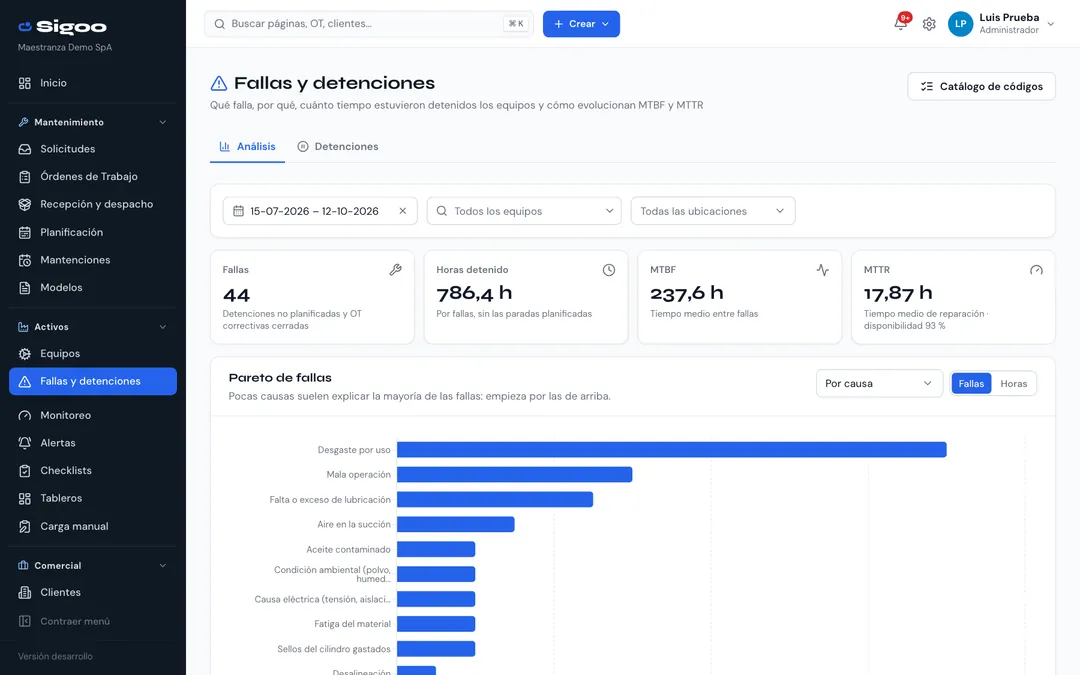1080x675 pixels.
Task: Click the pulse icon on MTBF card
Action: coord(822,270)
